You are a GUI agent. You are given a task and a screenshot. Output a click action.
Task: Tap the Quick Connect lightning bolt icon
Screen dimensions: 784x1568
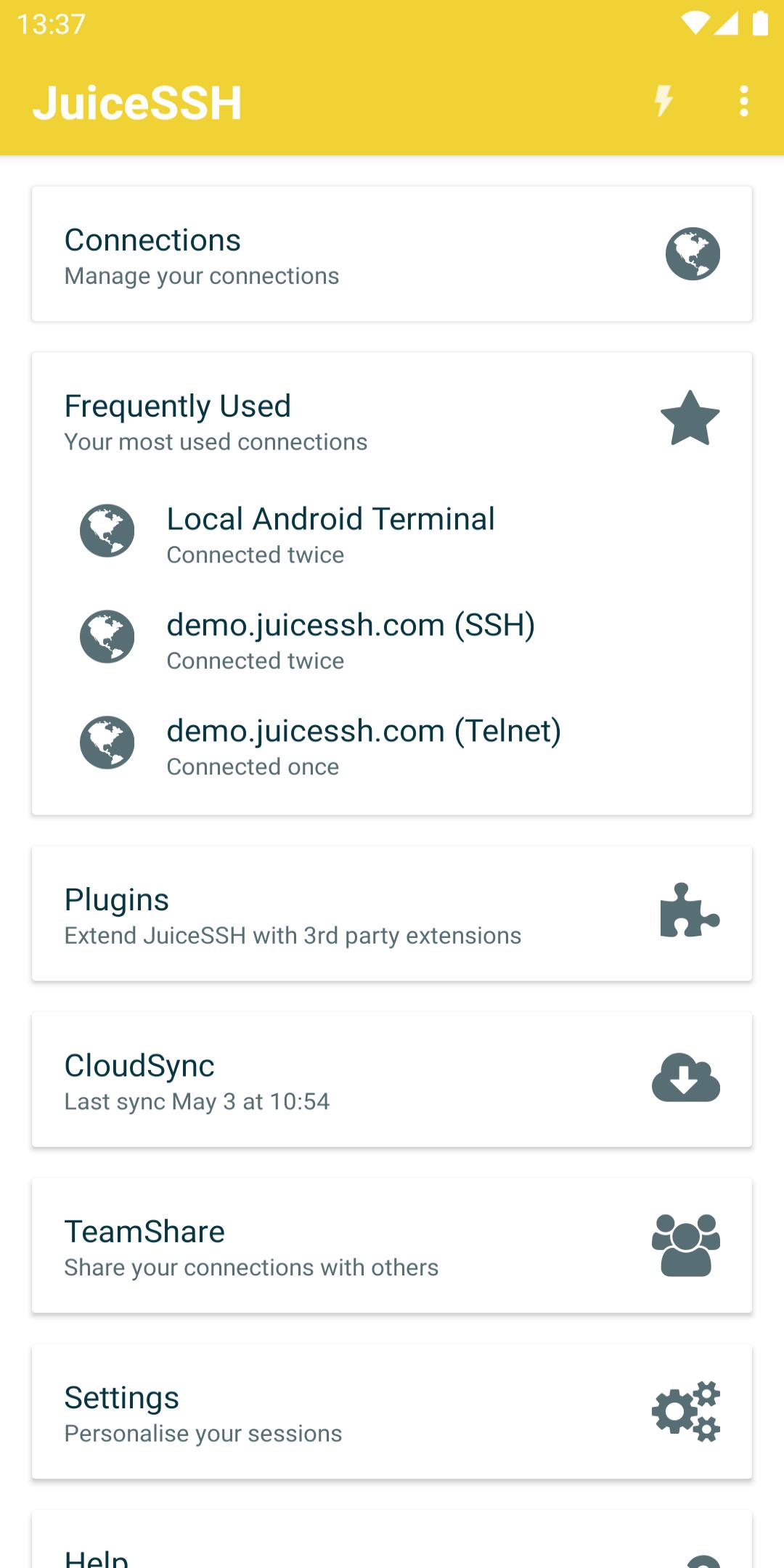pos(663,101)
